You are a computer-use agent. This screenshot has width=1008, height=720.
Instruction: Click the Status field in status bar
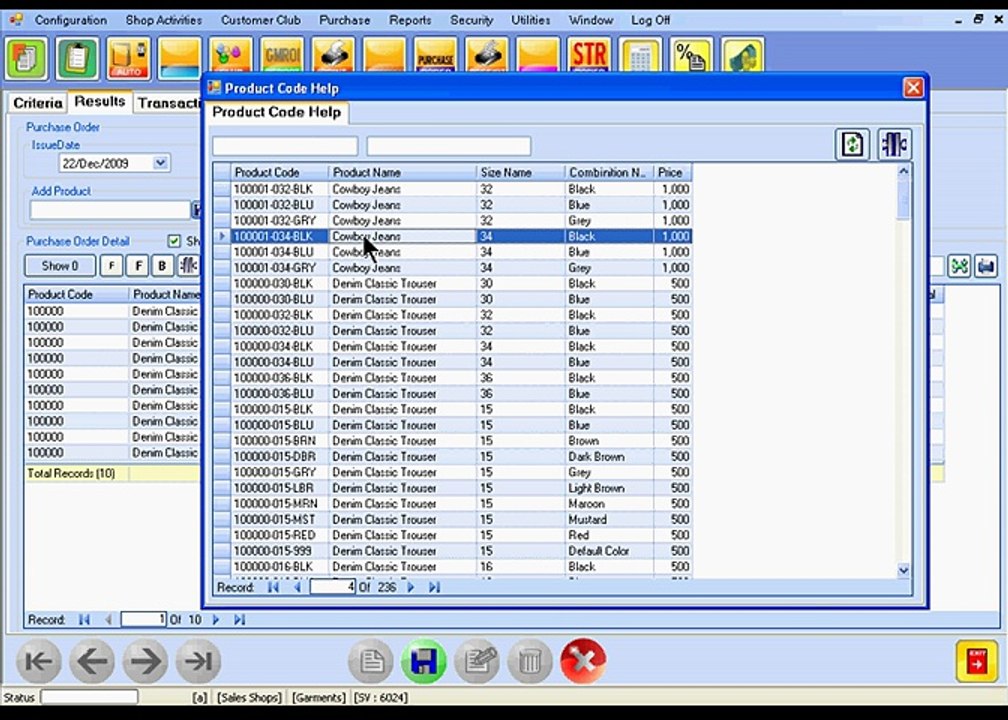point(89,697)
